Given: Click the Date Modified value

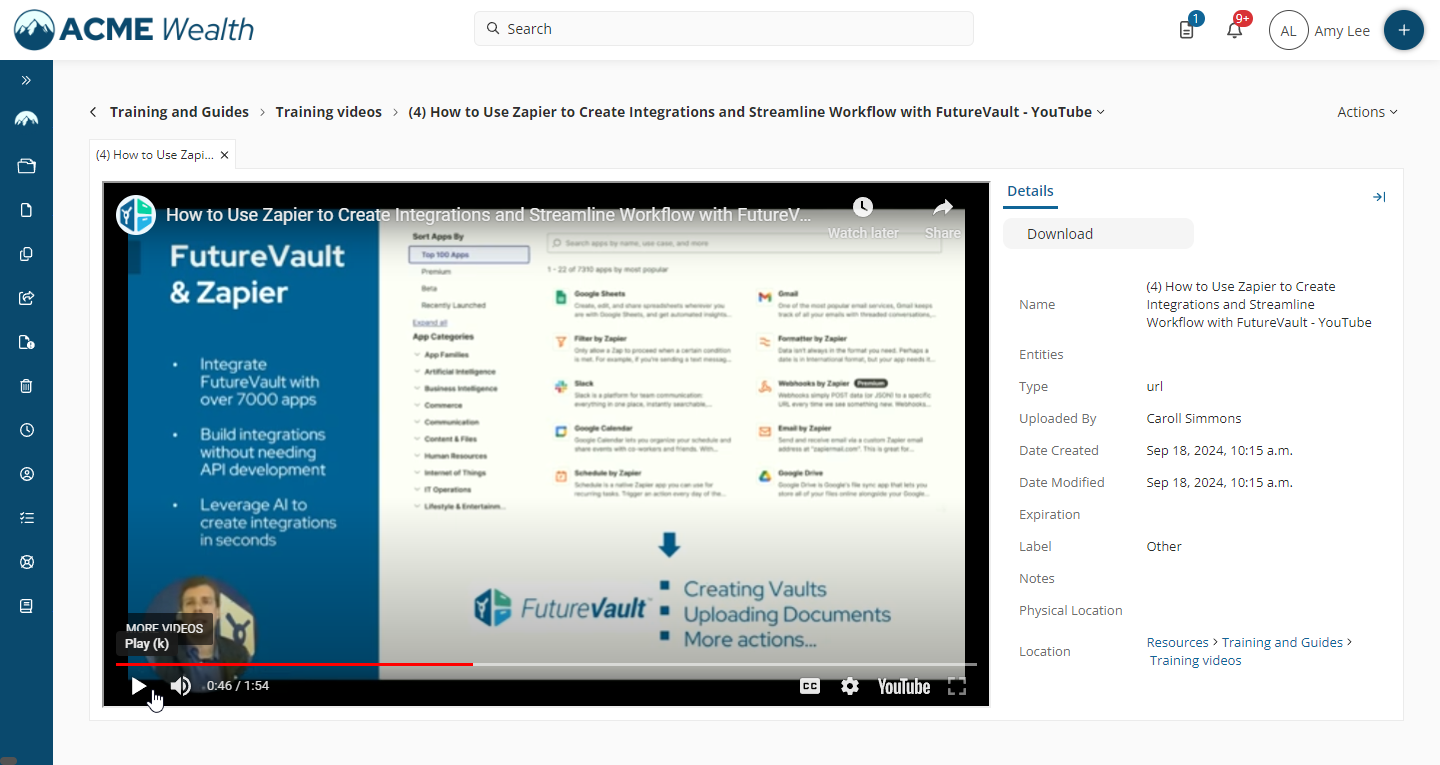Looking at the screenshot, I should pyautogui.click(x=1220, y=482).
